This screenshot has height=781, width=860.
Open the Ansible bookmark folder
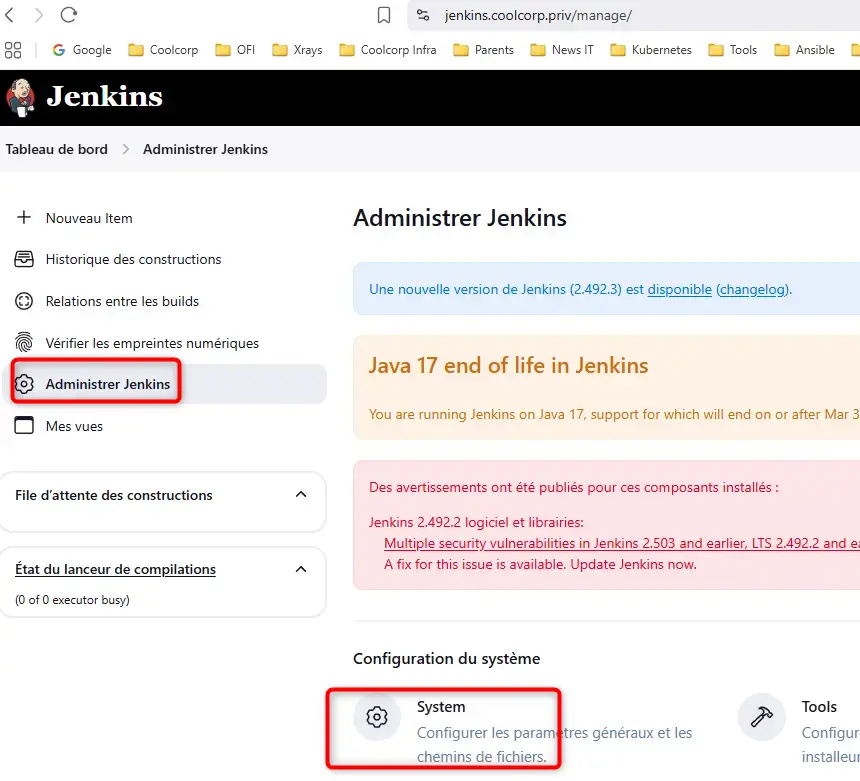click(x=804, y=50)
